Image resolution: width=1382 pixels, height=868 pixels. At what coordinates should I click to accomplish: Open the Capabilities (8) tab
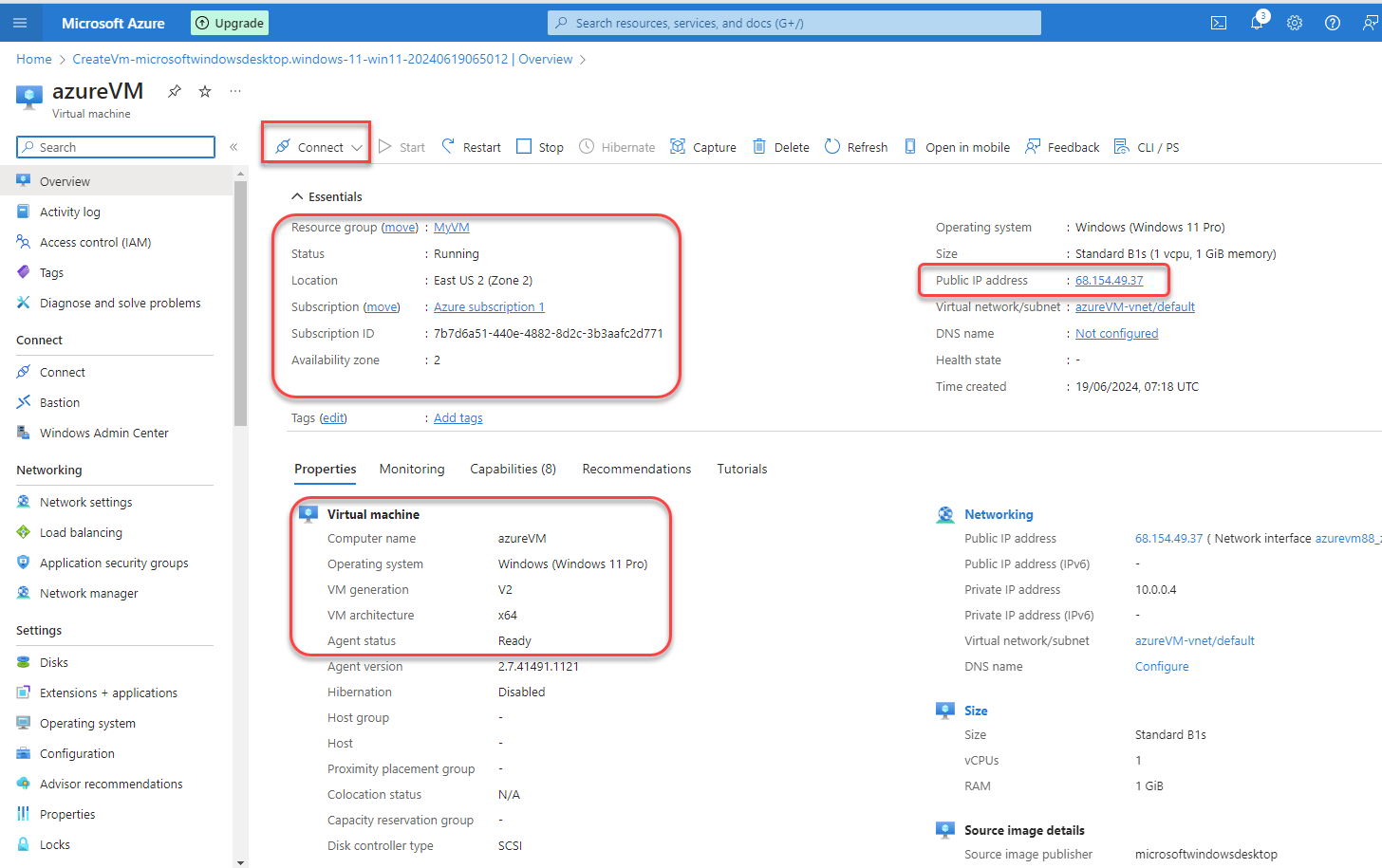[513, 469]
